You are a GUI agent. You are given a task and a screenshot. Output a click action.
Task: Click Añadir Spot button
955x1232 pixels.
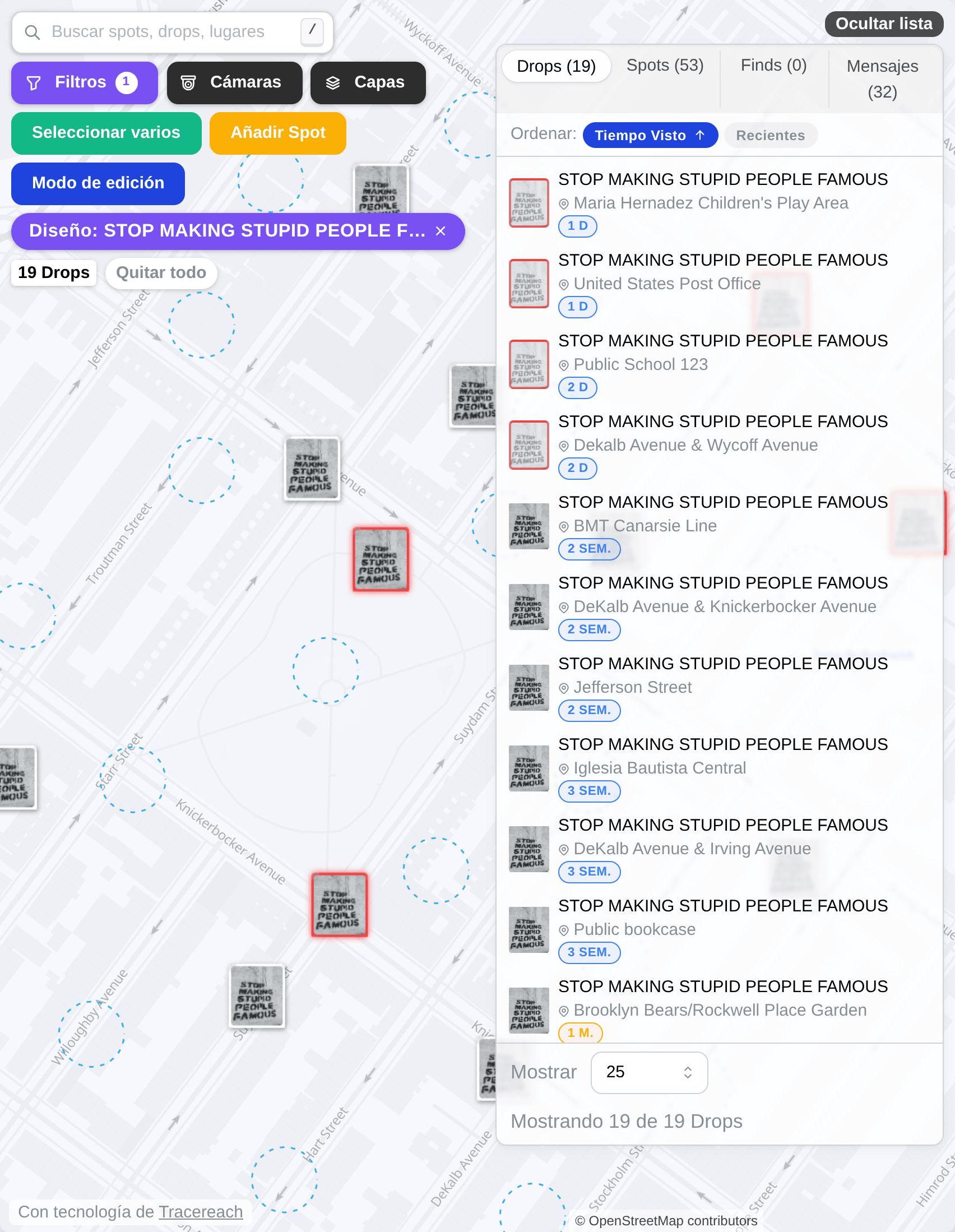click(277, 133)
